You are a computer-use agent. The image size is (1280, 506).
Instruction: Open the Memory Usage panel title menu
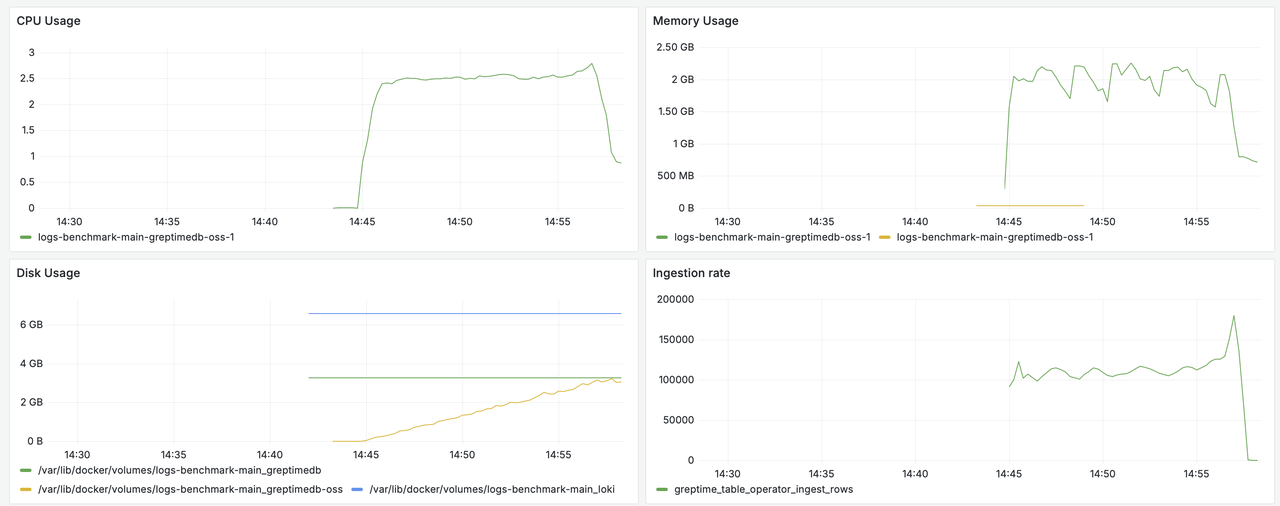pyautogui.click(x=695, y=21)
